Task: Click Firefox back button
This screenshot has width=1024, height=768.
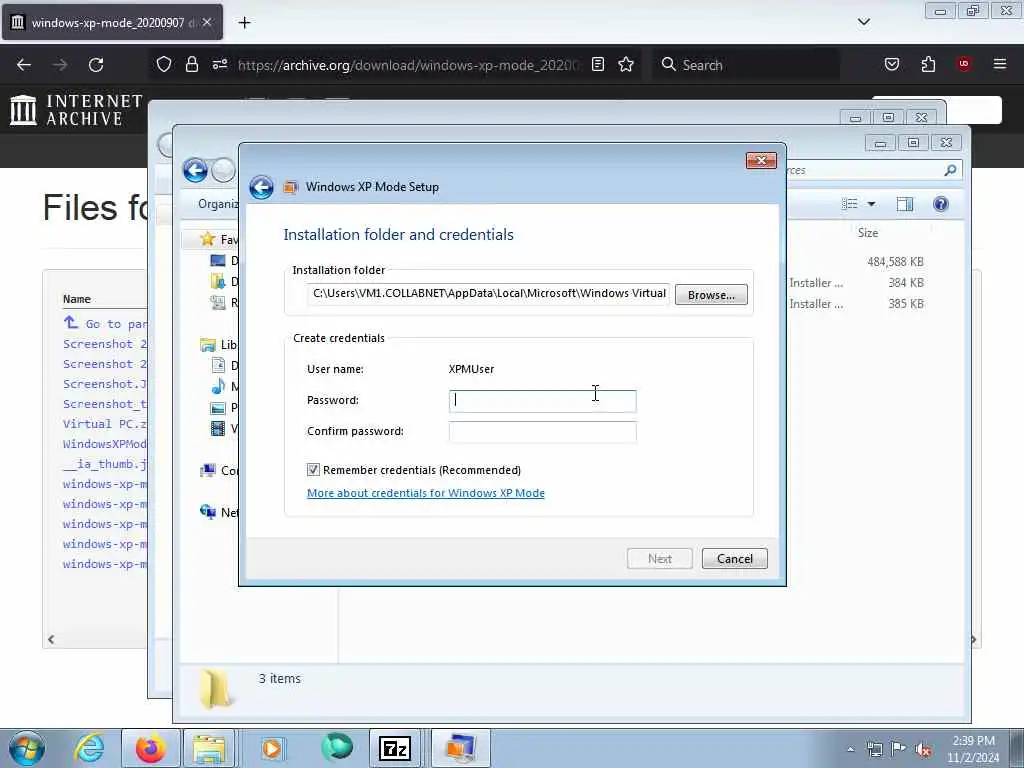Action: 24,65
